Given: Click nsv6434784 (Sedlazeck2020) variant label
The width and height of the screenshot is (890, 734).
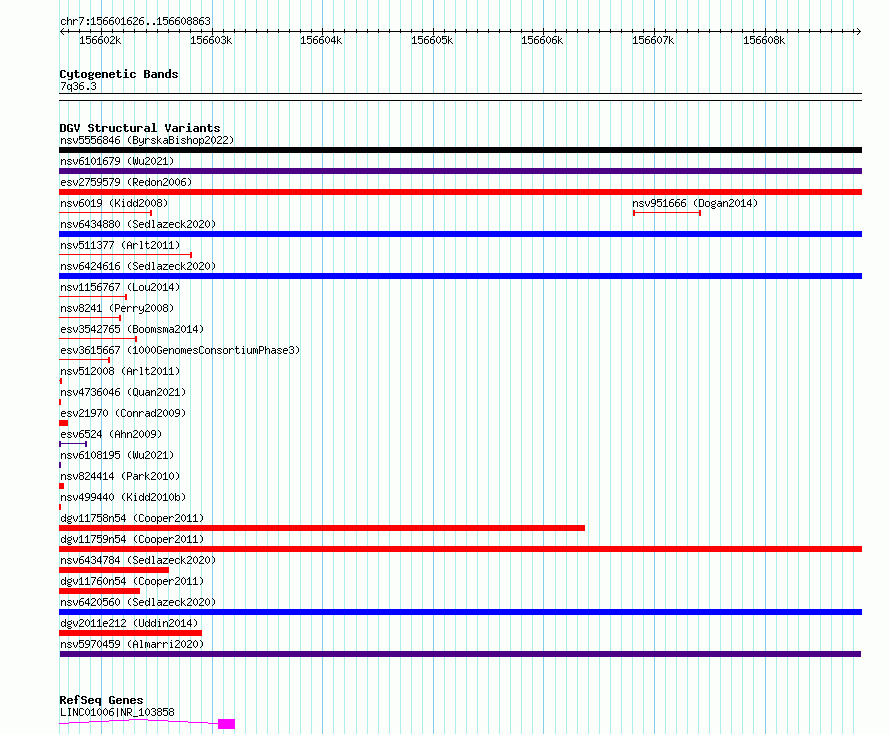Looking at the screenshot, I should click(x=138, y=560).
